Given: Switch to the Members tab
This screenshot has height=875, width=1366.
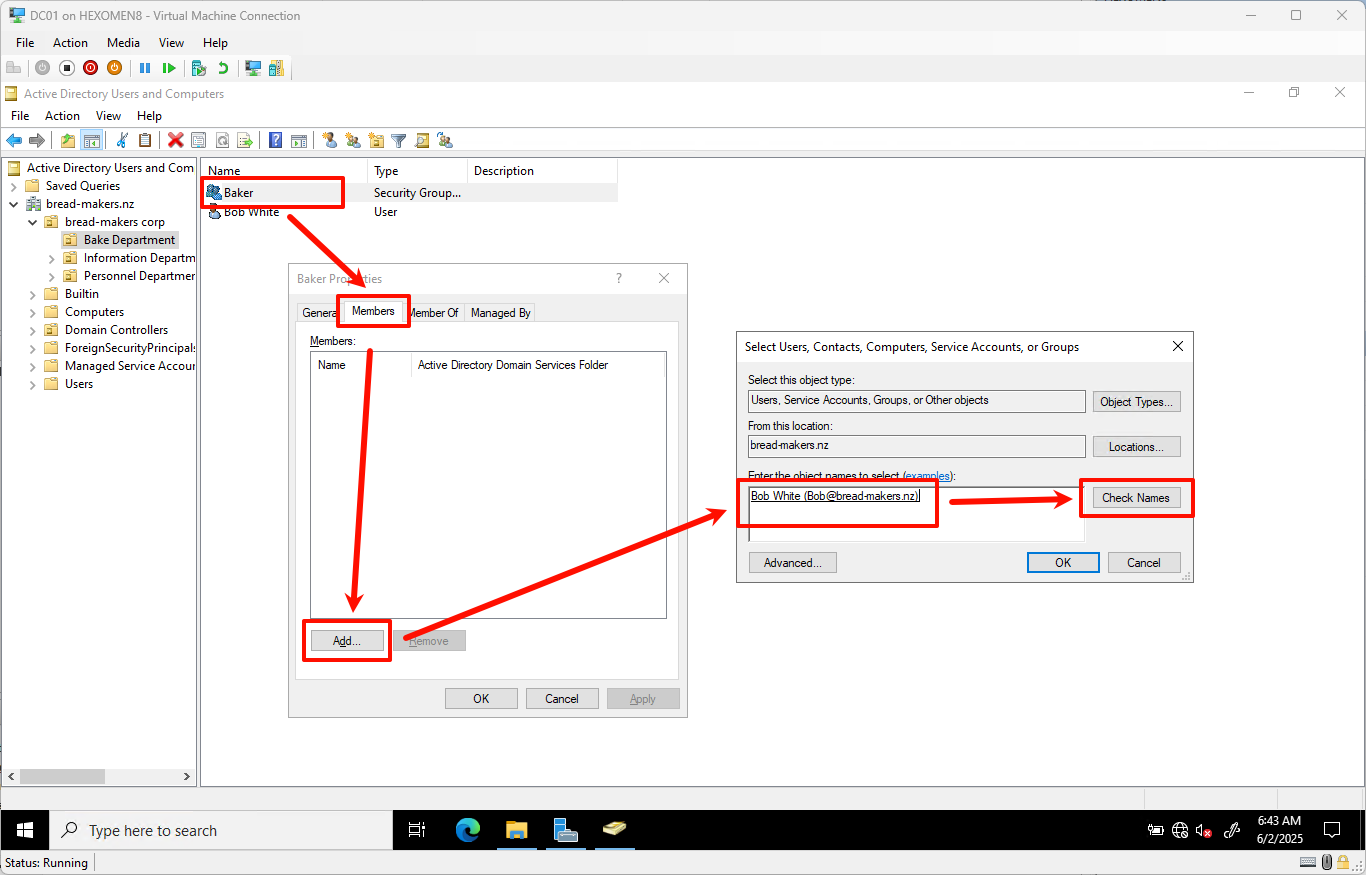Looking at the screenshot, I should [x=373, y=311].
